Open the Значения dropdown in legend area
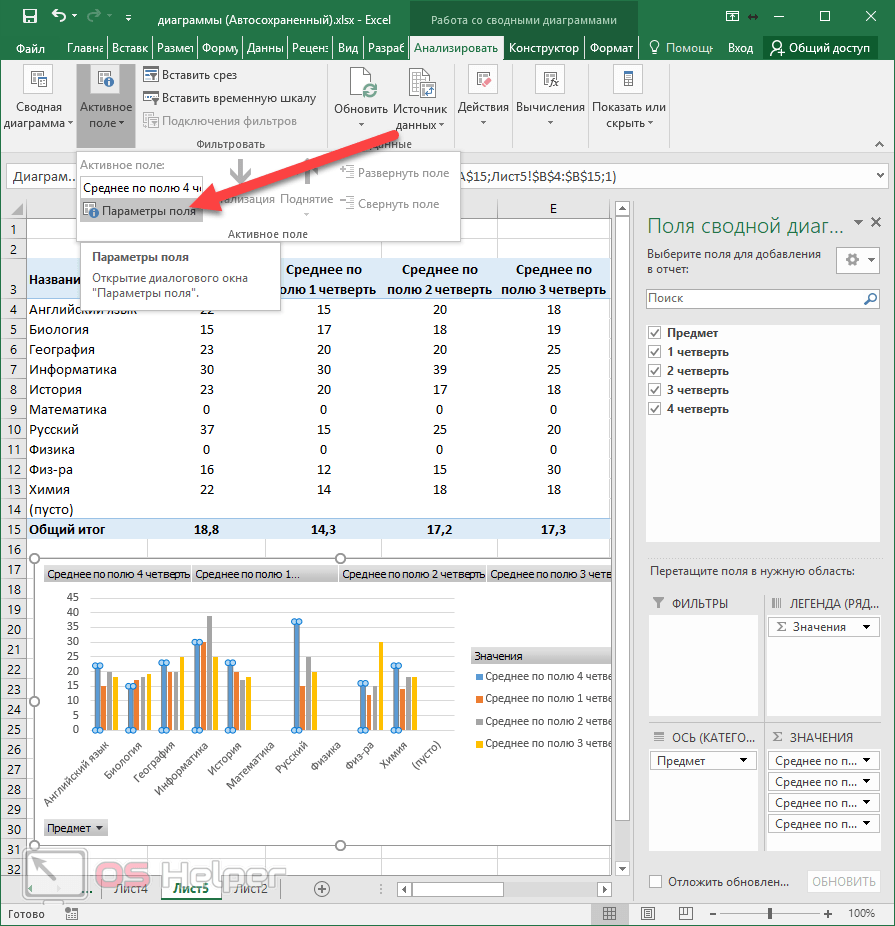 click(865, 627)
